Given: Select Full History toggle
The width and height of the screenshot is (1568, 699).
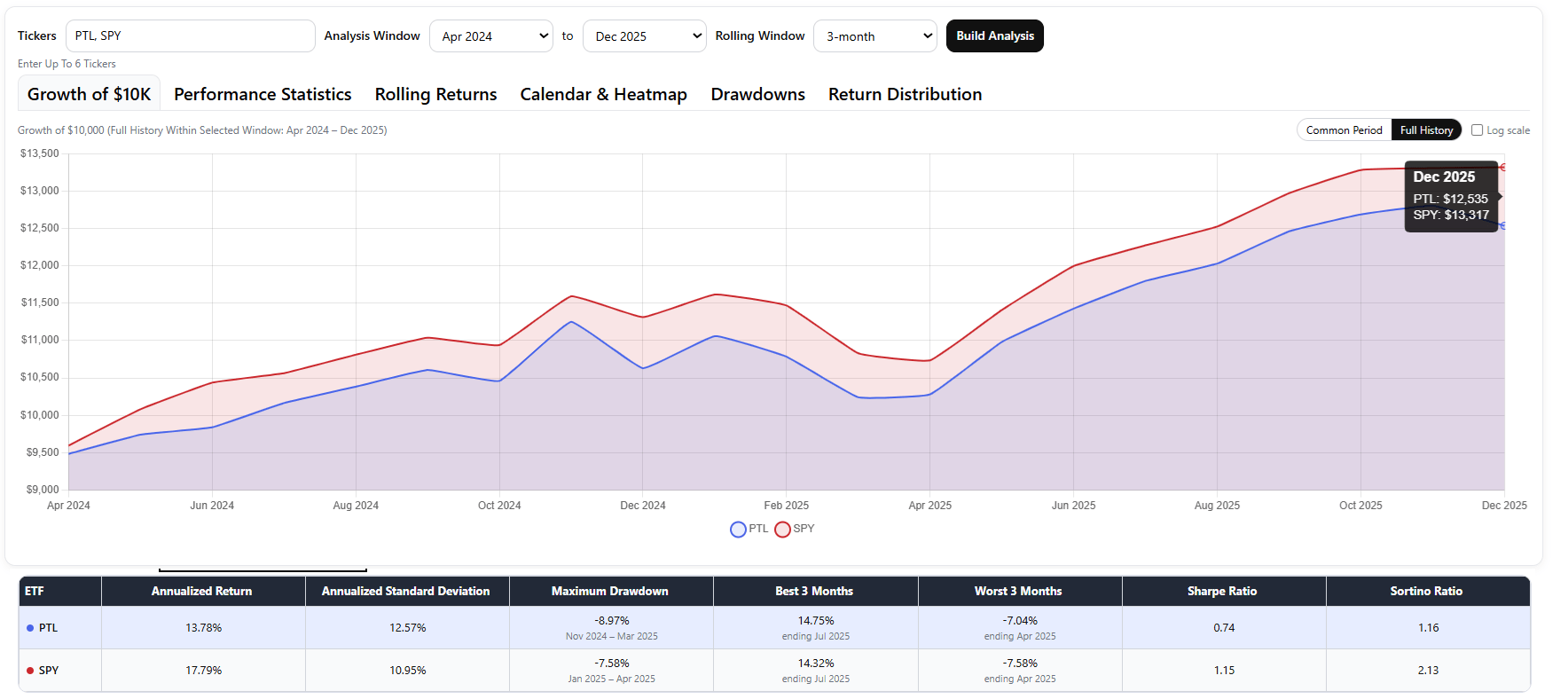Looking at the screenshot, I should (x=1426, y=130).
